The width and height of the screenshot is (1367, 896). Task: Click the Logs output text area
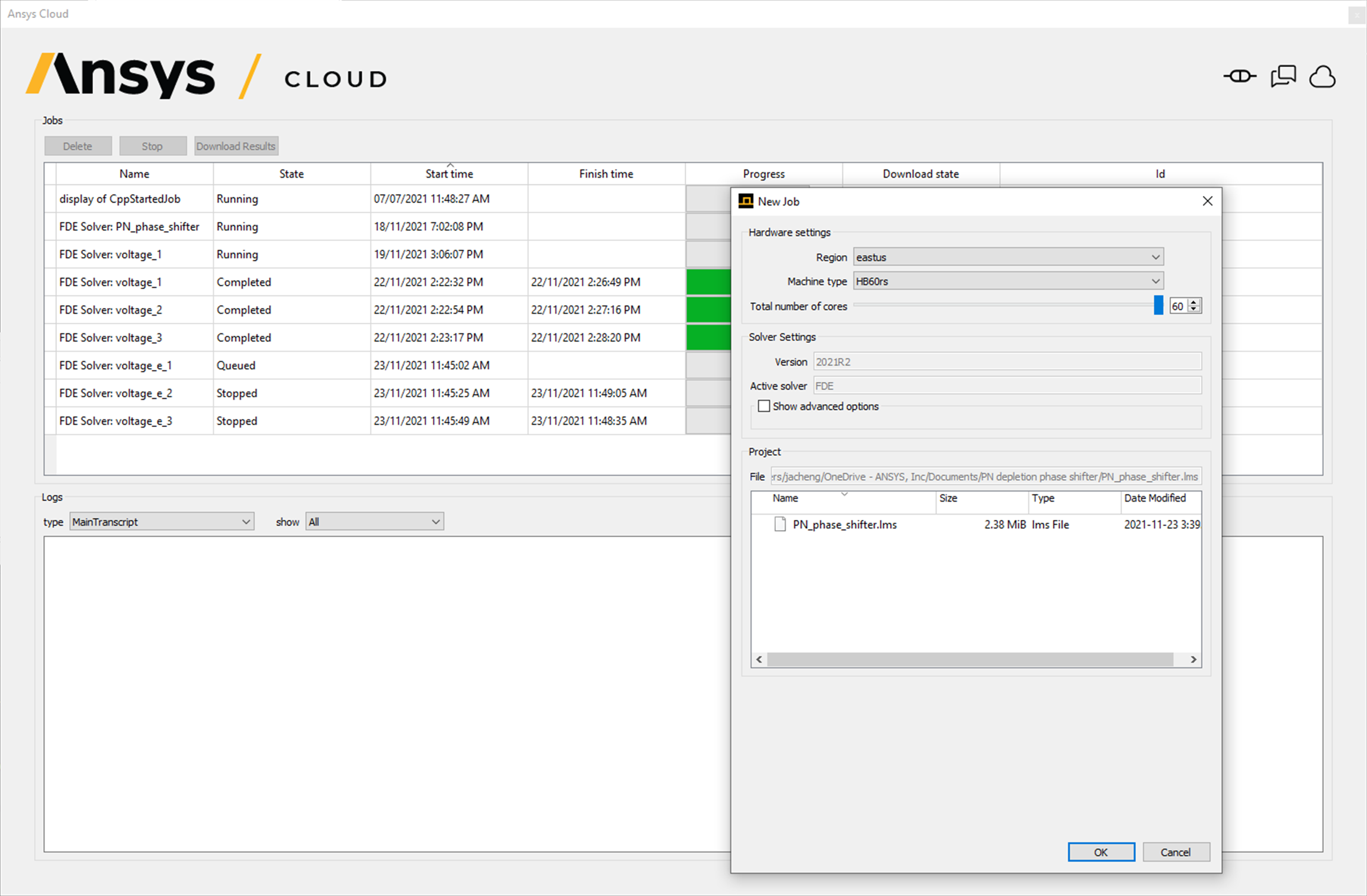(x=388, y=694)
